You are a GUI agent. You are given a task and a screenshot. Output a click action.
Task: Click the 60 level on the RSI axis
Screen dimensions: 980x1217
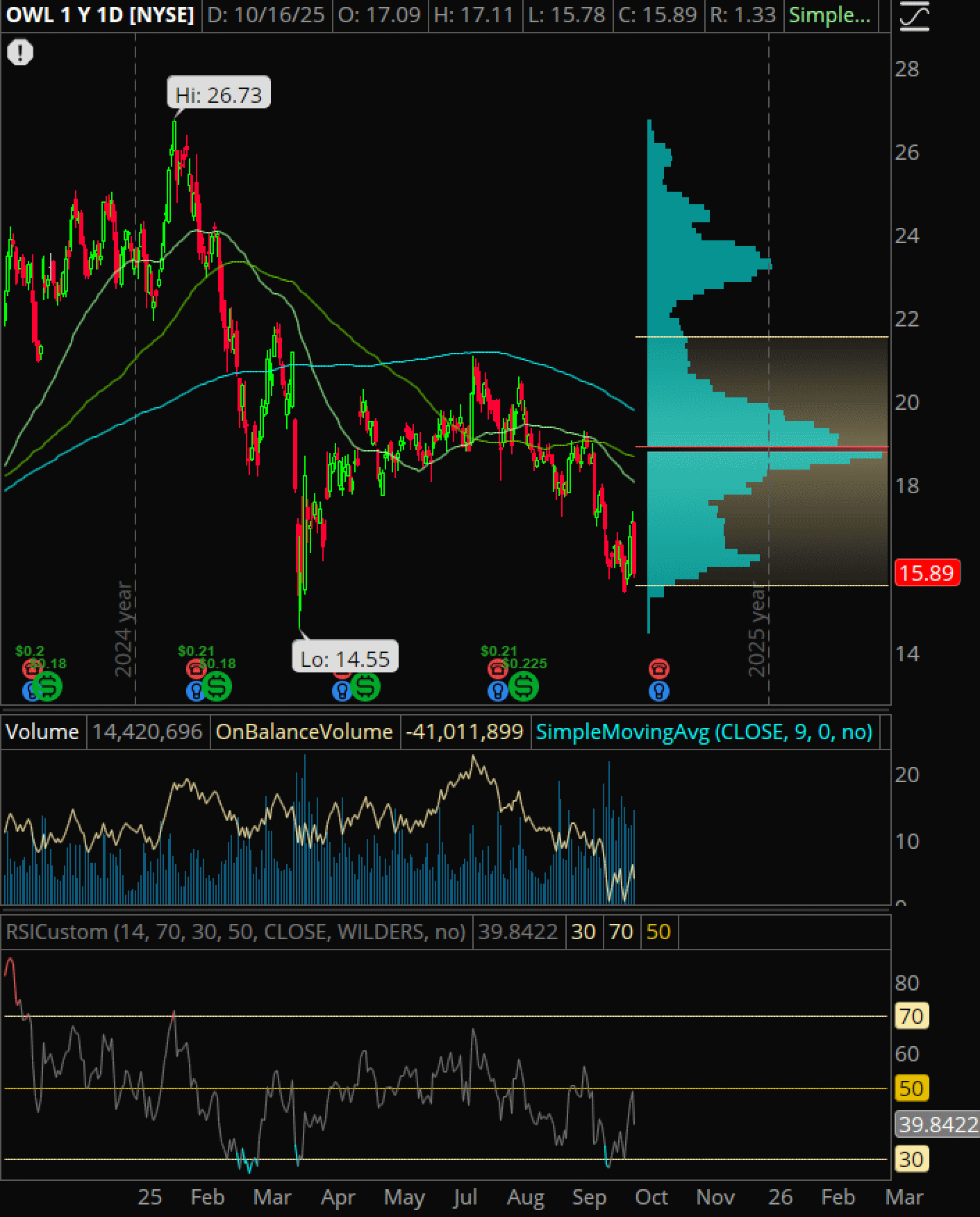pos(907,1054)
